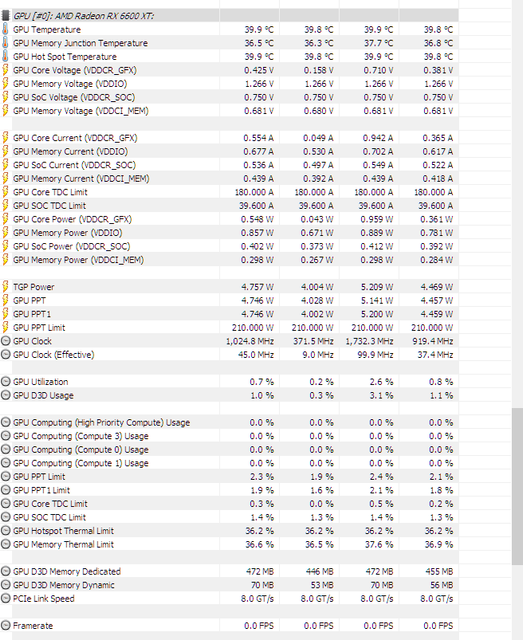Click the 0.158 V minimum core voltage value
Screen dimensions: 523x640
click(319, 70)
